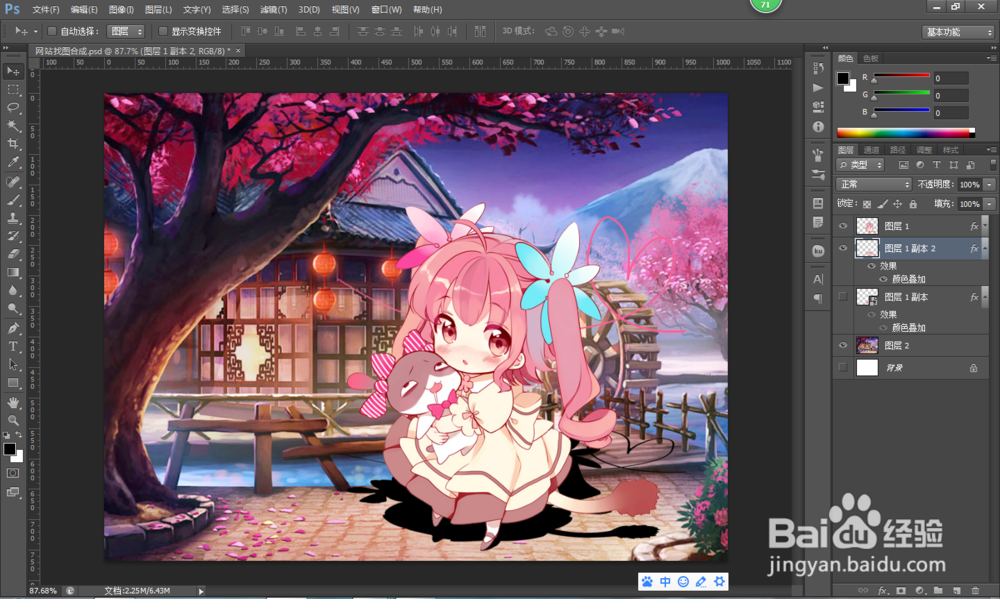Click the R value input field
Viewport: 1000px width, 599px height.
951,78
